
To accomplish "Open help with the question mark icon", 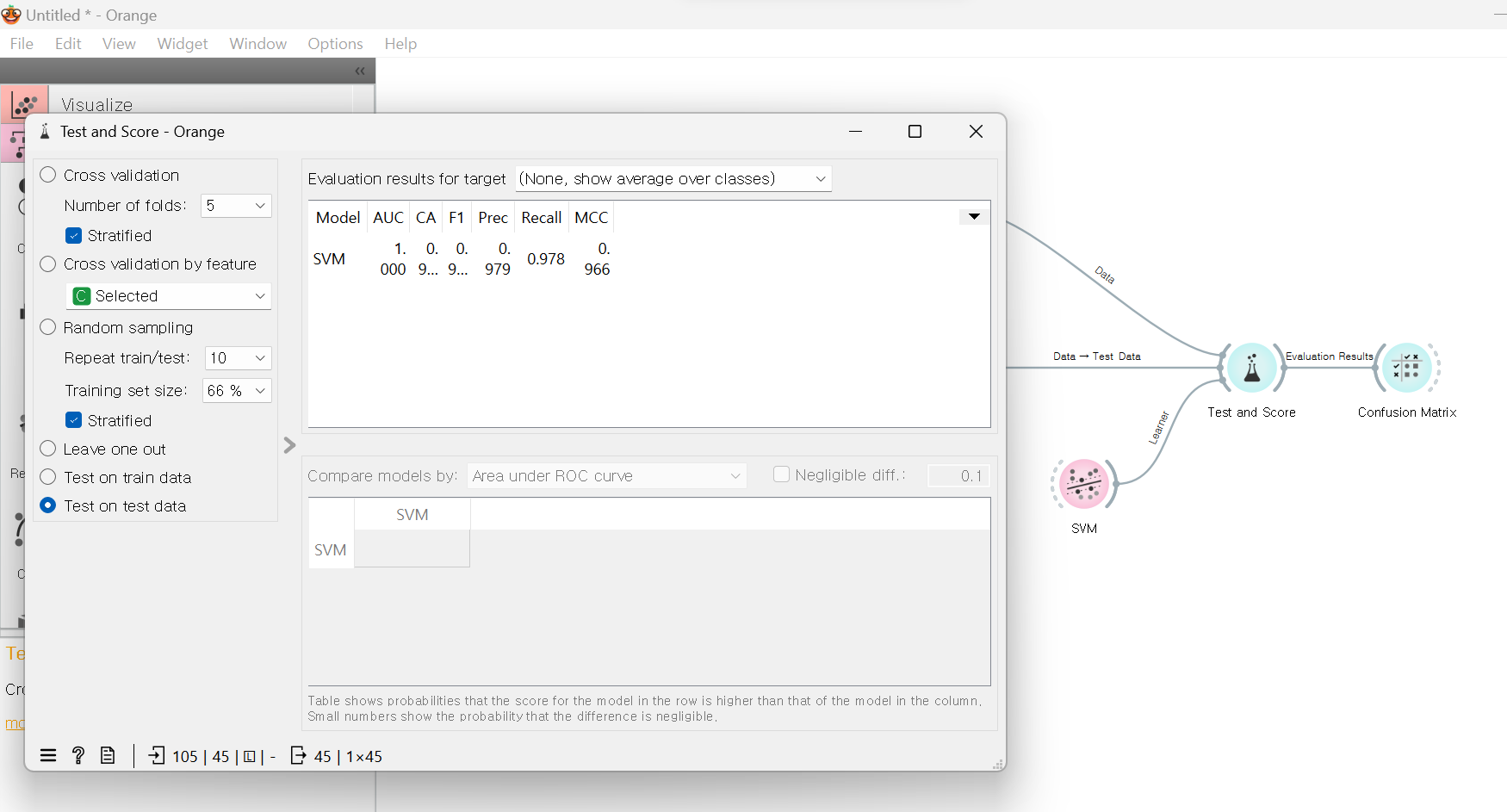I will pos(78,756).
